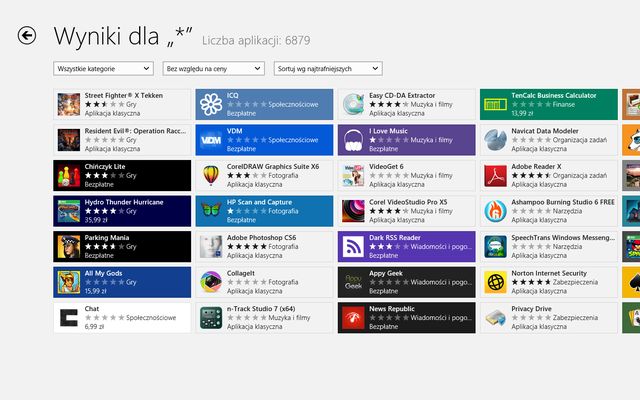
Task: Click the 35,99 zł price of Hydro Thunder
Action: coord(96,220)
